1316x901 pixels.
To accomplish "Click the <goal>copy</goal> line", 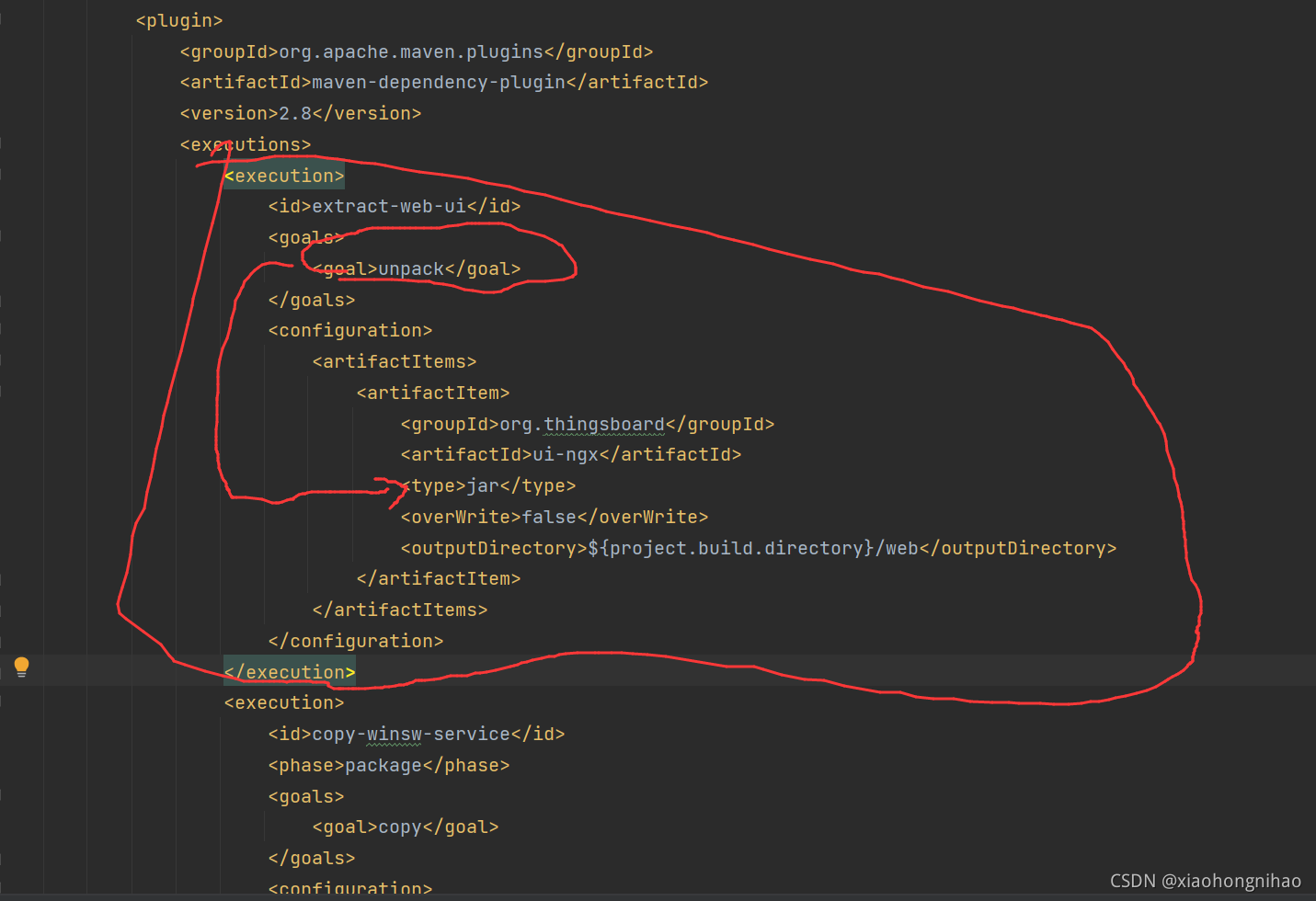I will pyautogui.click(x=406, y=827).
